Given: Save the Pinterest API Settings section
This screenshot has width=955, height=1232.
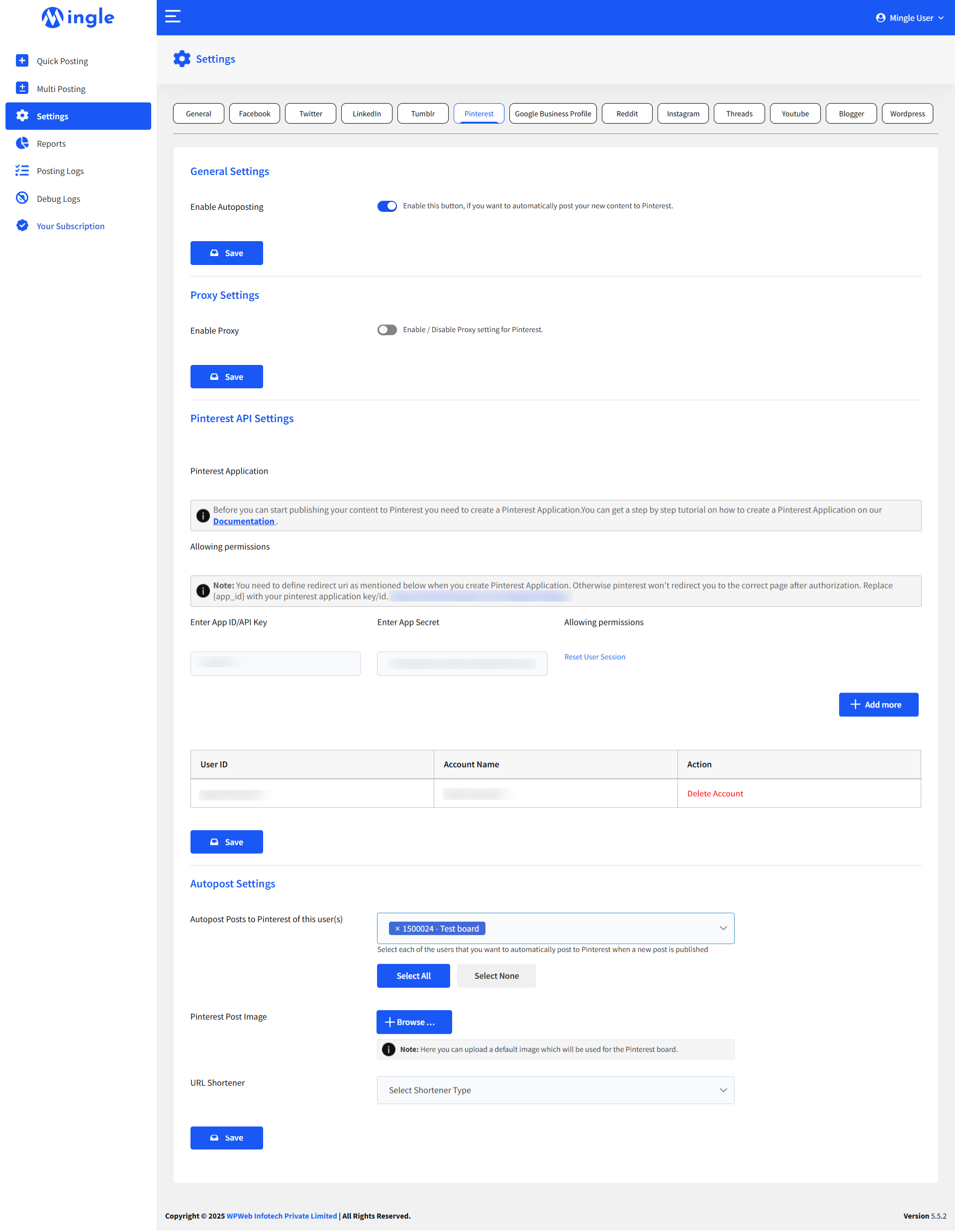Looking at the screenshot, I should (x=226, y=842).
